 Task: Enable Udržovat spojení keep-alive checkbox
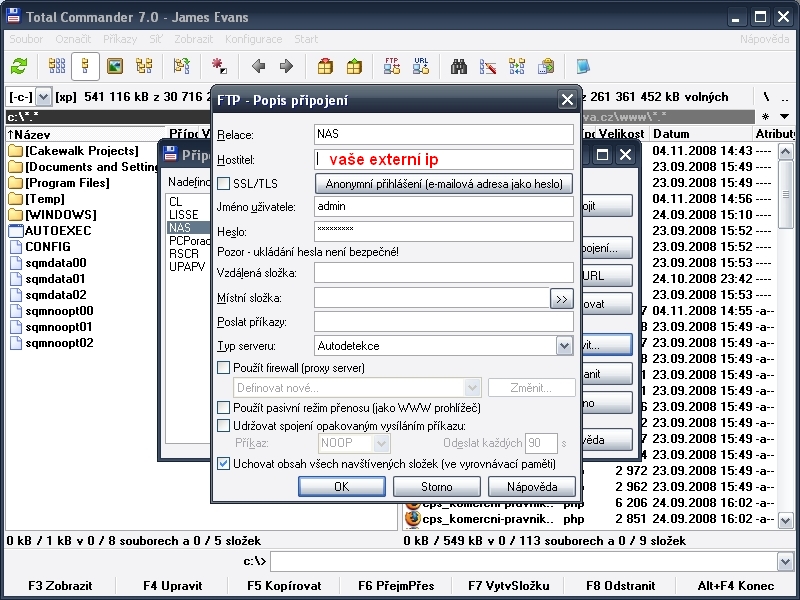pyautogui.click(x=223, y=426)
